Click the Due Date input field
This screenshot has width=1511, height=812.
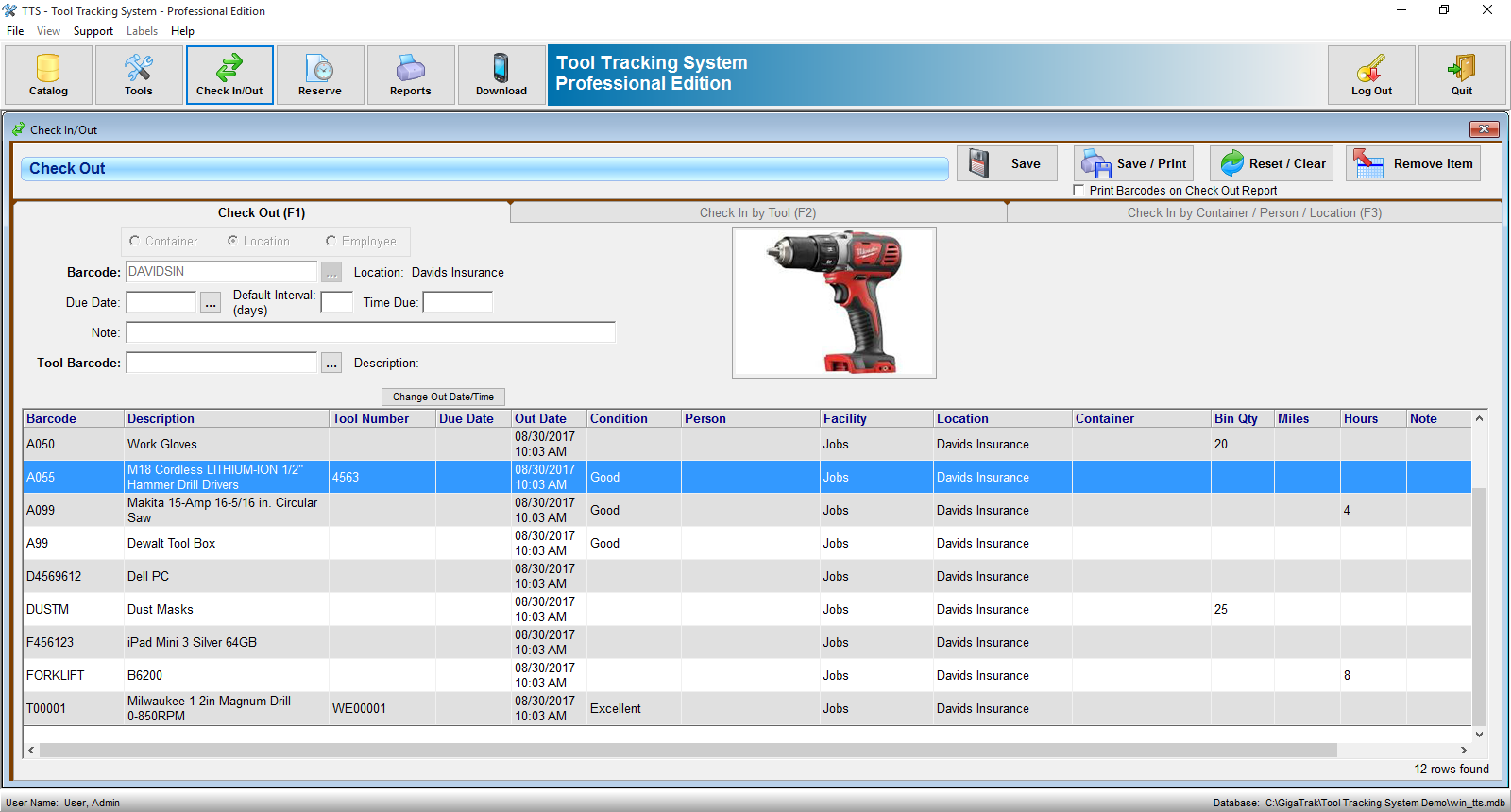pyautogui.click(x=161, y=302)
